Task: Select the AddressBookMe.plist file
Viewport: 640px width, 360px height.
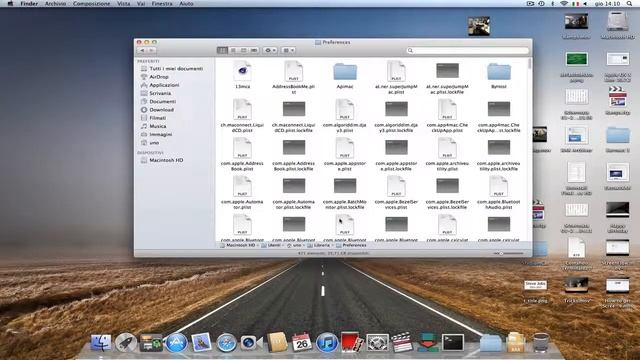Action: click(x=293, y=71)
